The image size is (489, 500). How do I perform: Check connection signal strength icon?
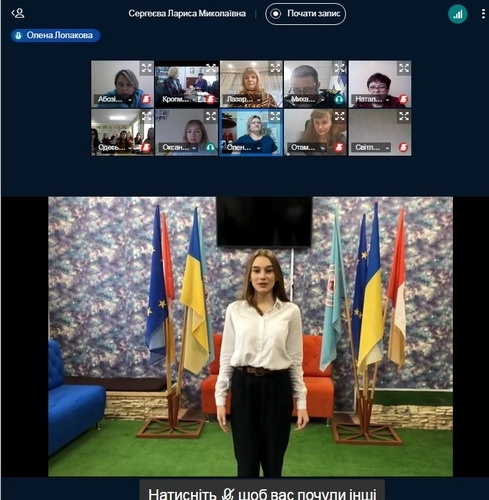pyautogui.click(x=458, y=14)
